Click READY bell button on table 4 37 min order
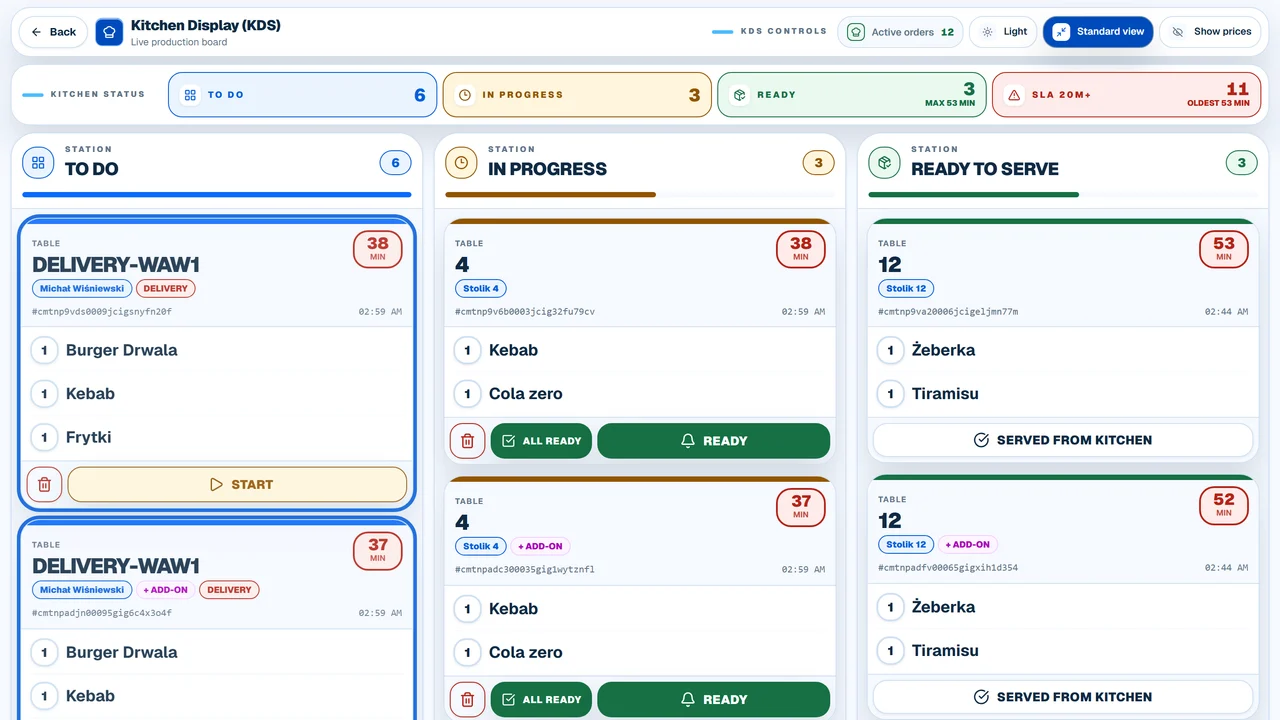This screenshot has width=1280, height=720. point(714,700)
